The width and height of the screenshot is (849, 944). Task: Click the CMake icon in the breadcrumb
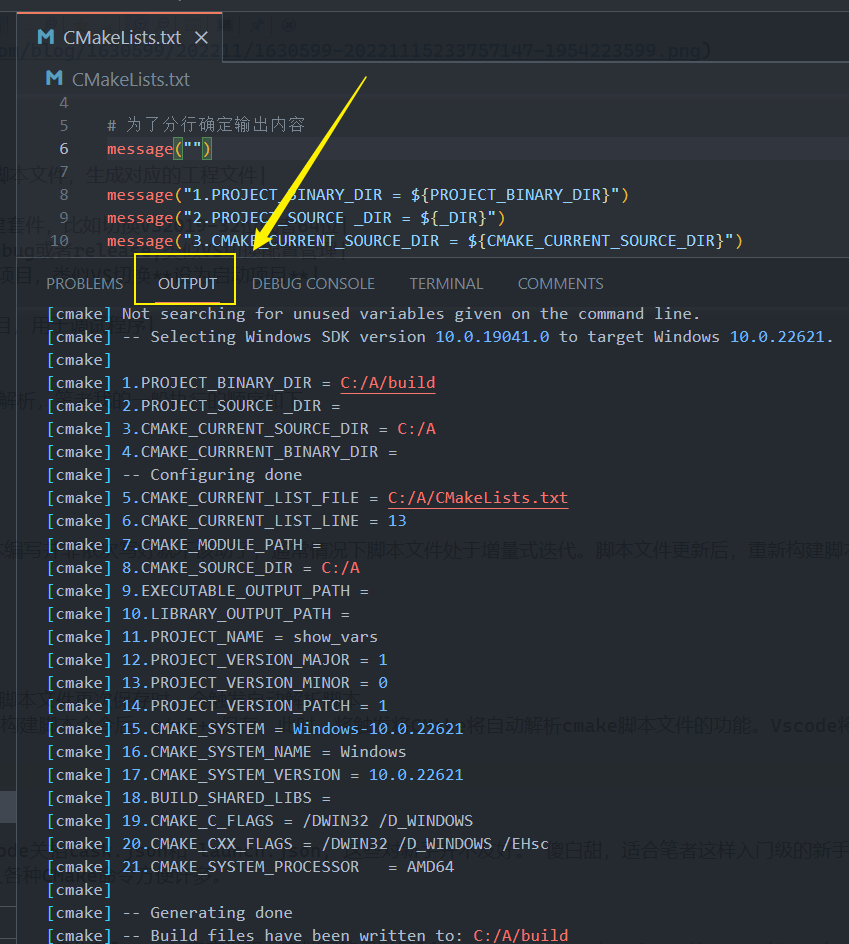point(54,78)
